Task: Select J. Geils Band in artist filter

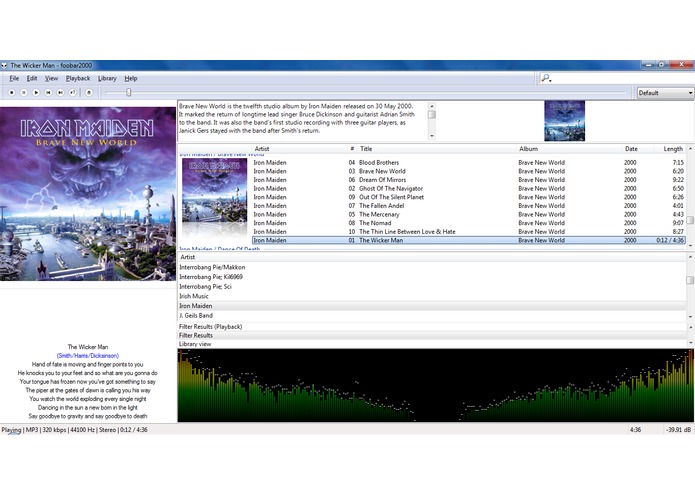Action: [432, 316]
